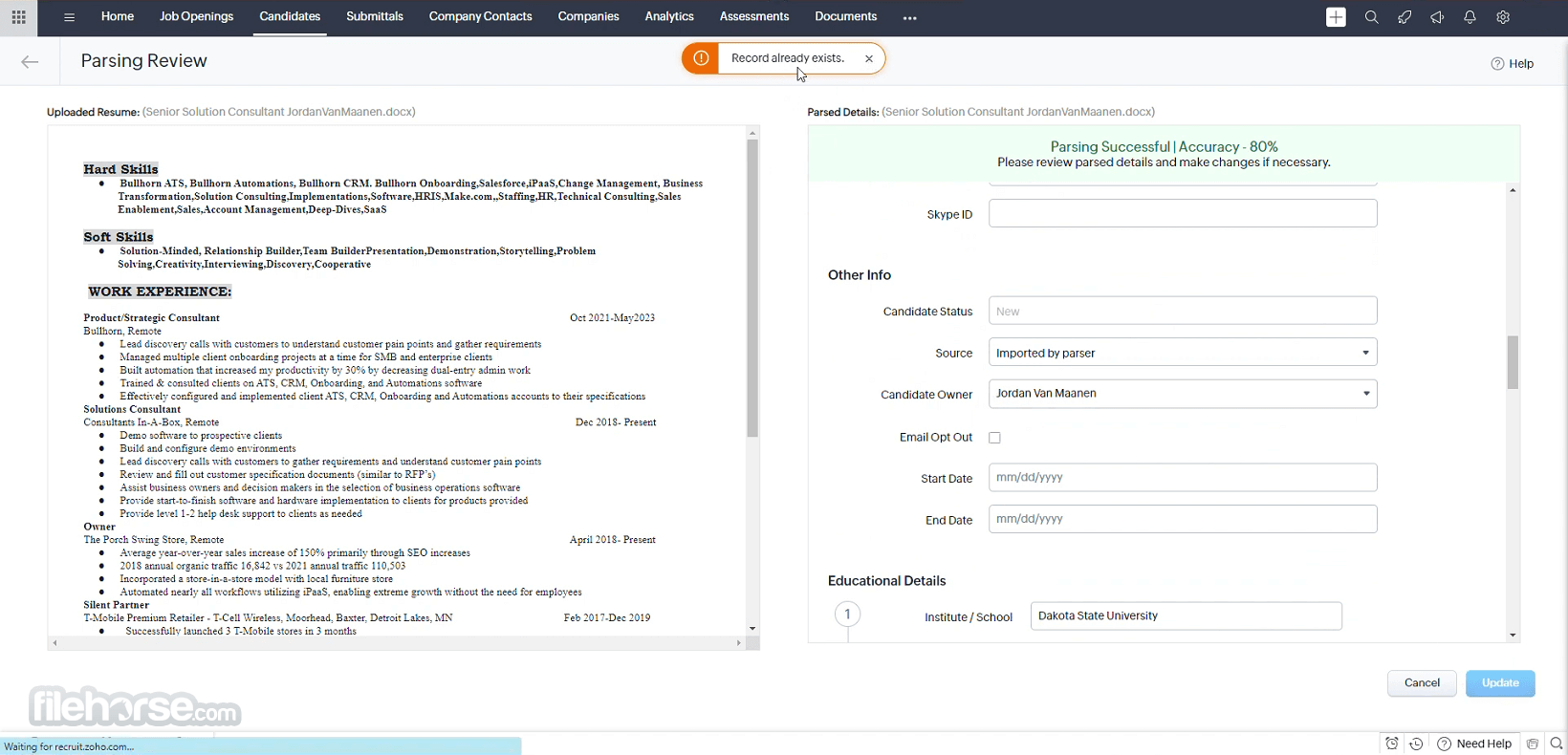Click the 'Other Info' section heading
This screenshot has height=755, width=1568.
pos(860,275)
